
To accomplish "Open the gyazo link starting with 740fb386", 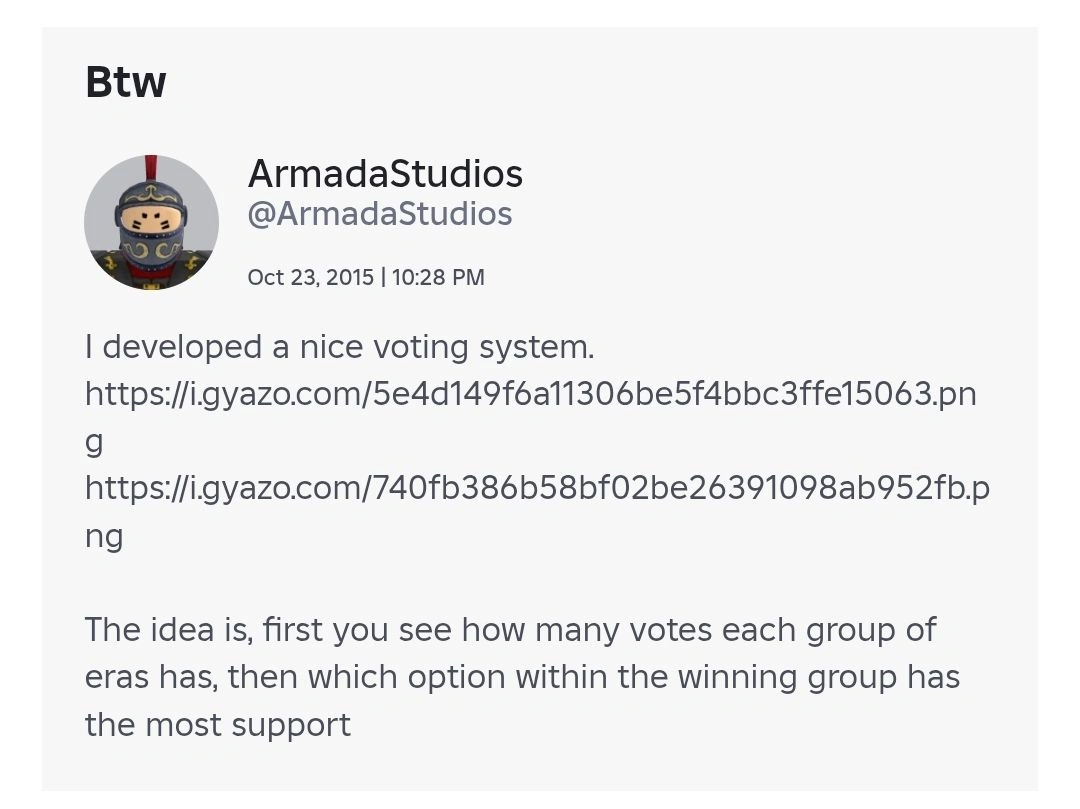I will 537,488.
